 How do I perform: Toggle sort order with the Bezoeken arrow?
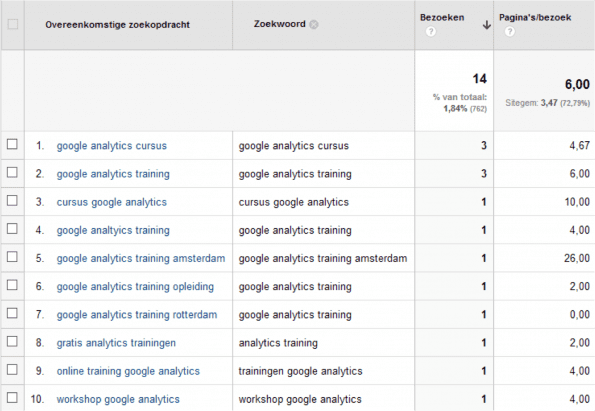pyautogui.click(x=486, y=25)
